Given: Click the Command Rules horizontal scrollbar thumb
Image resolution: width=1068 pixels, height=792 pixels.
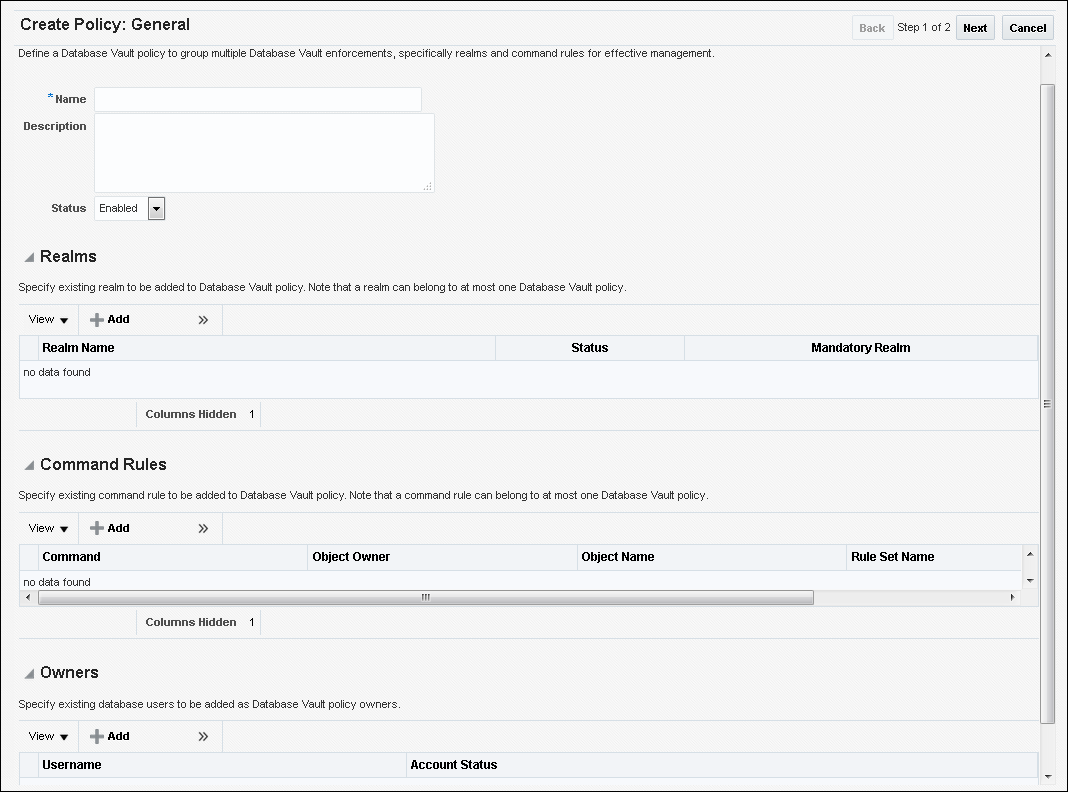Looking at the screenshot, I should [x=425, y=597].
